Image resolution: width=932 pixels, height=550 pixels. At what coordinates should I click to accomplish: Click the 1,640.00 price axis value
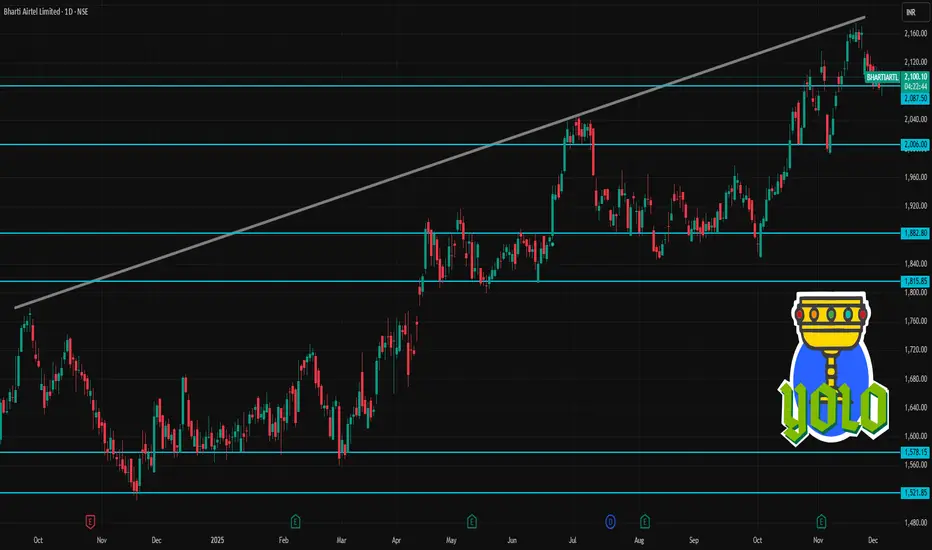pyautogui.click(x=915, y=407)
